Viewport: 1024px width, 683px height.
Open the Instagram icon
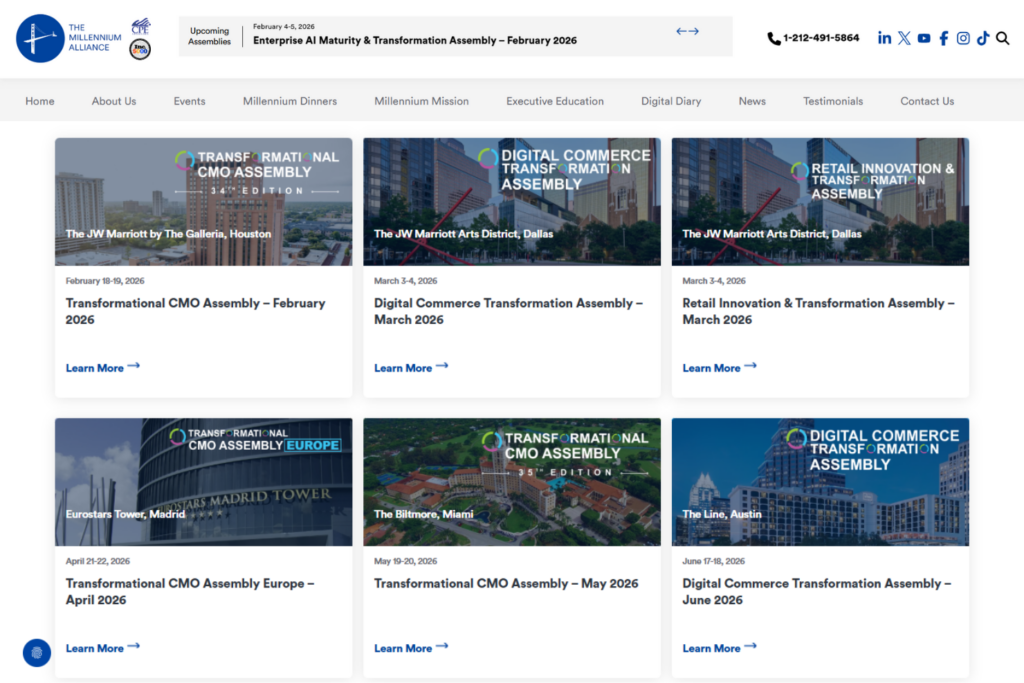point(962,38)
